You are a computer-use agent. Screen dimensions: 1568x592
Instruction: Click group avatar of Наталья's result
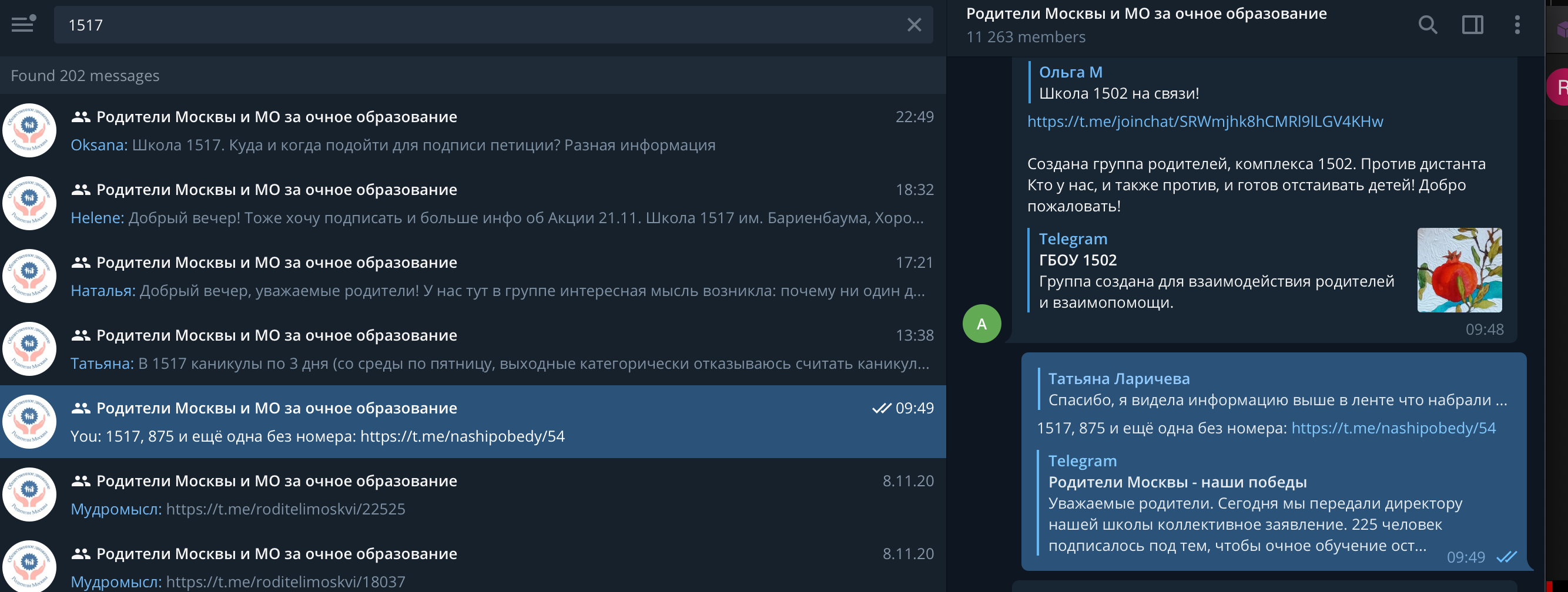click(x=29, y=276)
